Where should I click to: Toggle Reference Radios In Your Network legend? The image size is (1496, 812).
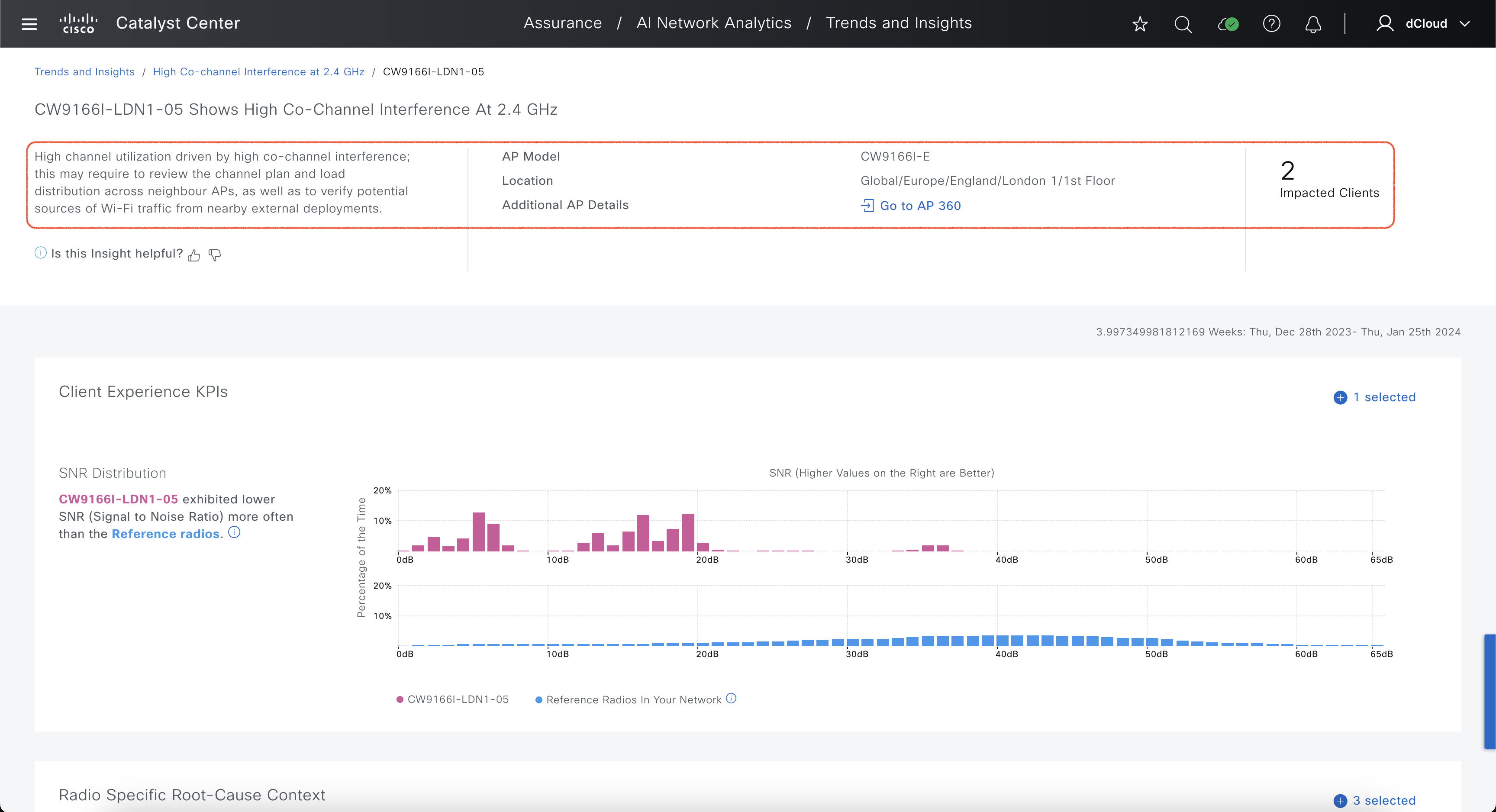(629, 699)
